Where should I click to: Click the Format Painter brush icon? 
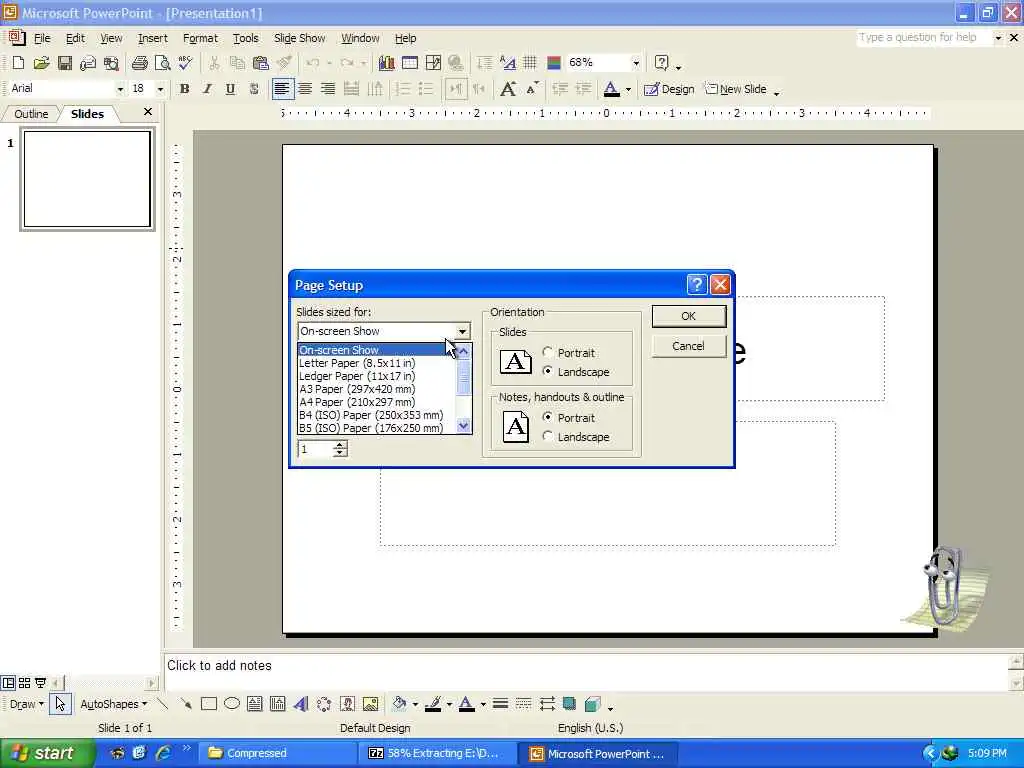point(284,63)
